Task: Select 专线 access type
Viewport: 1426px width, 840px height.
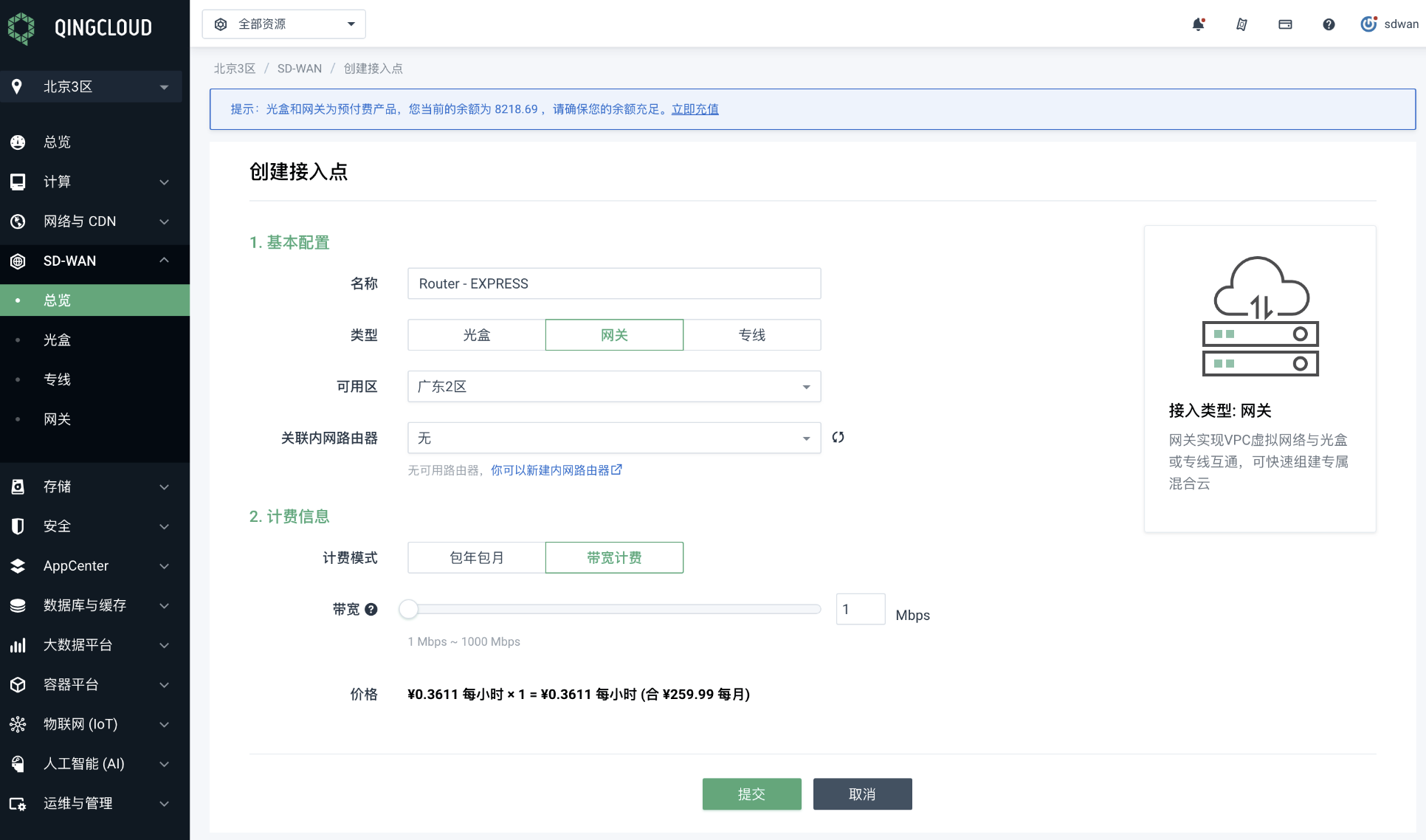Action: coord(751,335)
